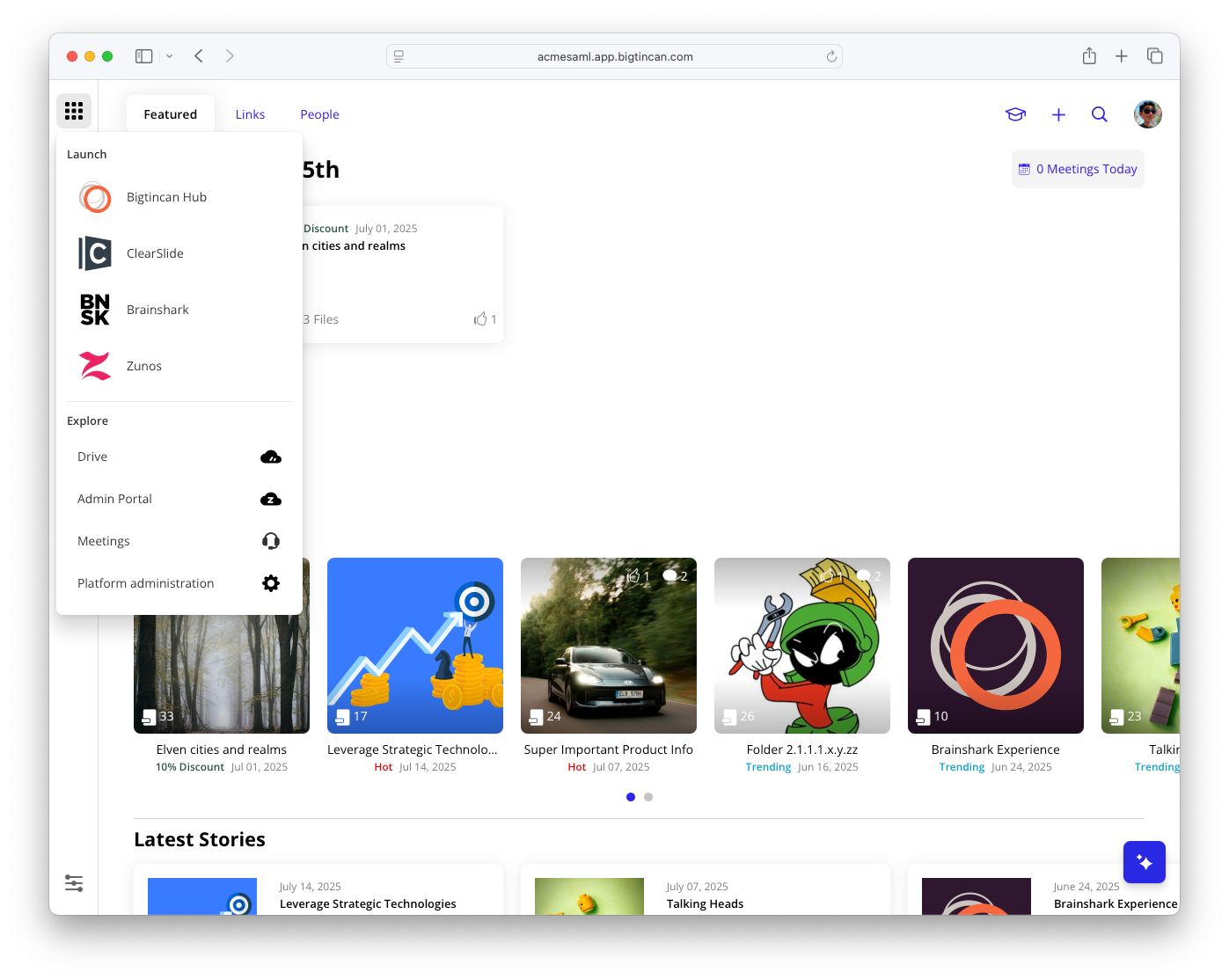This screenshot has width=1229, height=980.
Task: Open ClearSlide from the launcher
Action: [155, 253]
